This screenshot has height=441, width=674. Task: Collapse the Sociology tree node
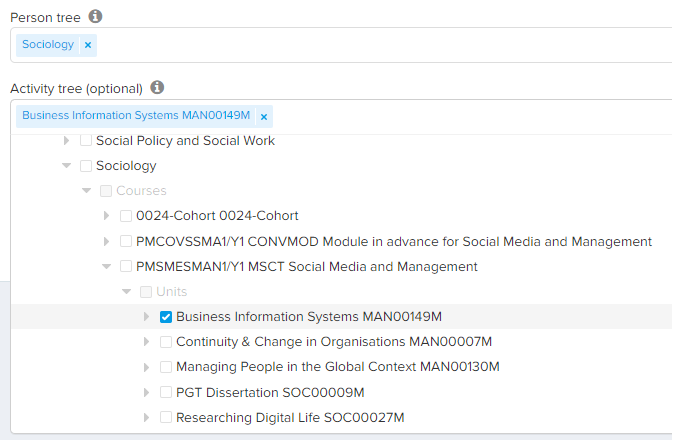(67, 166)
